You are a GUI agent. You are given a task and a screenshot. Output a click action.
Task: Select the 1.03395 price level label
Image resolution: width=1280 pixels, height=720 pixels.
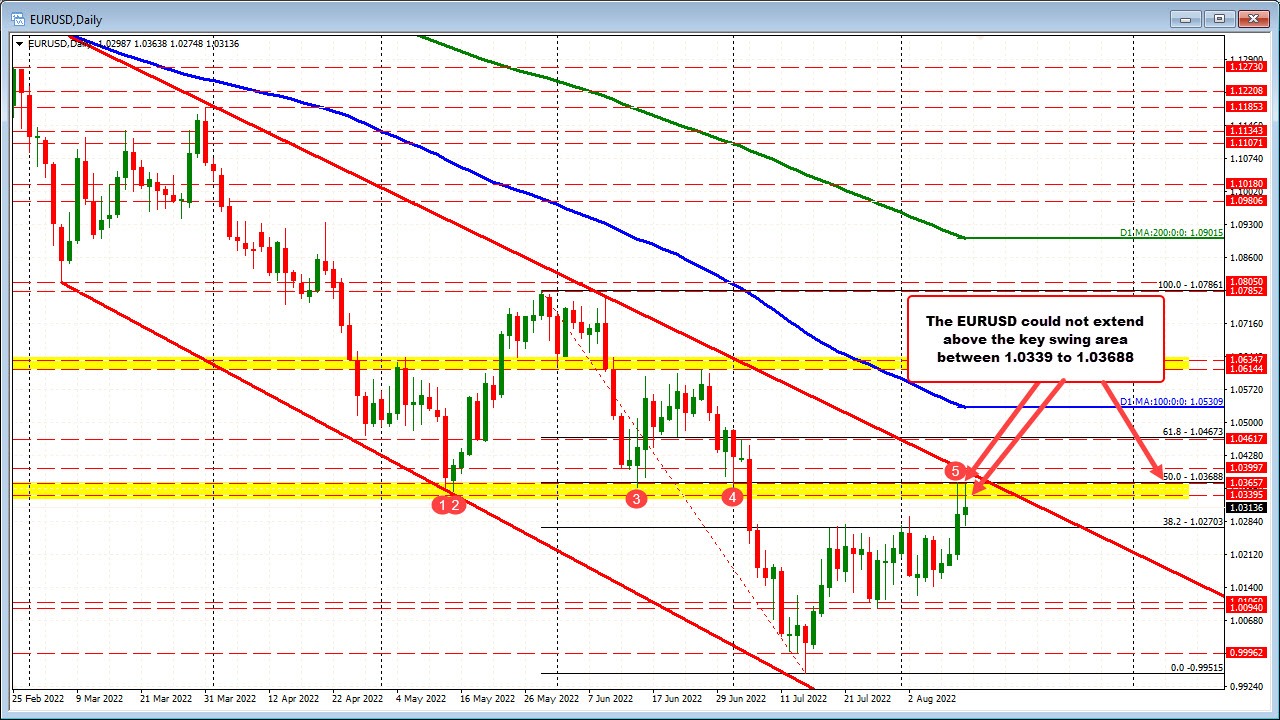[x=1246, y=494]
